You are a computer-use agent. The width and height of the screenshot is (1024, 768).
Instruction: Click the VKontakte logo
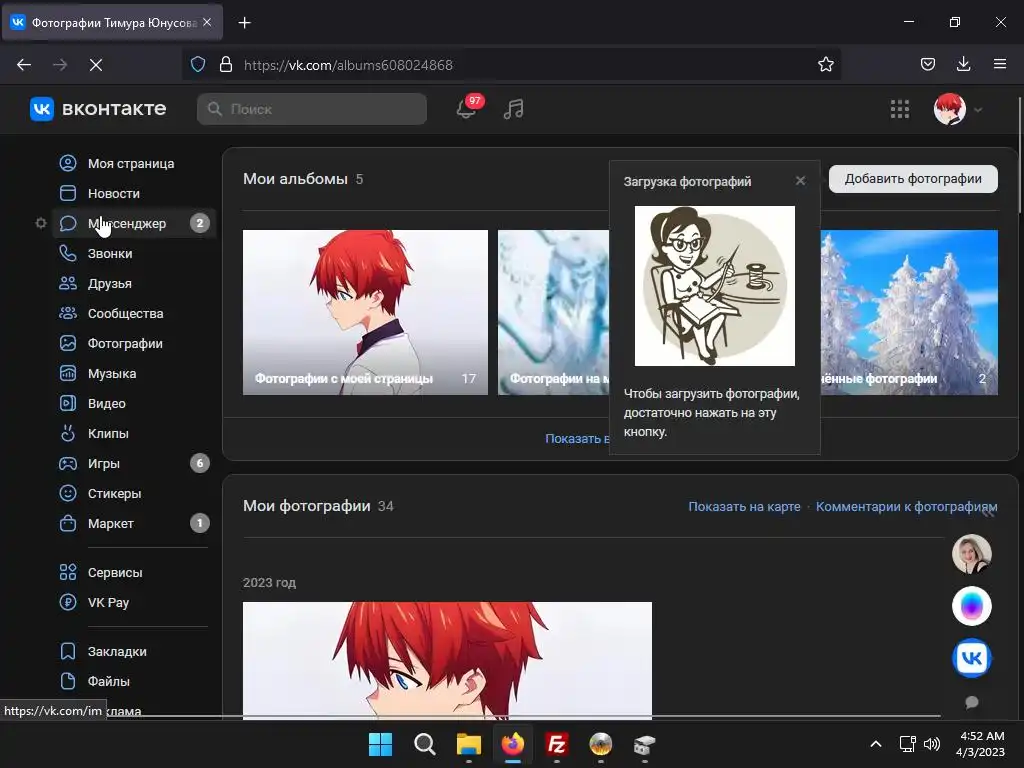[x=98, y=109]
